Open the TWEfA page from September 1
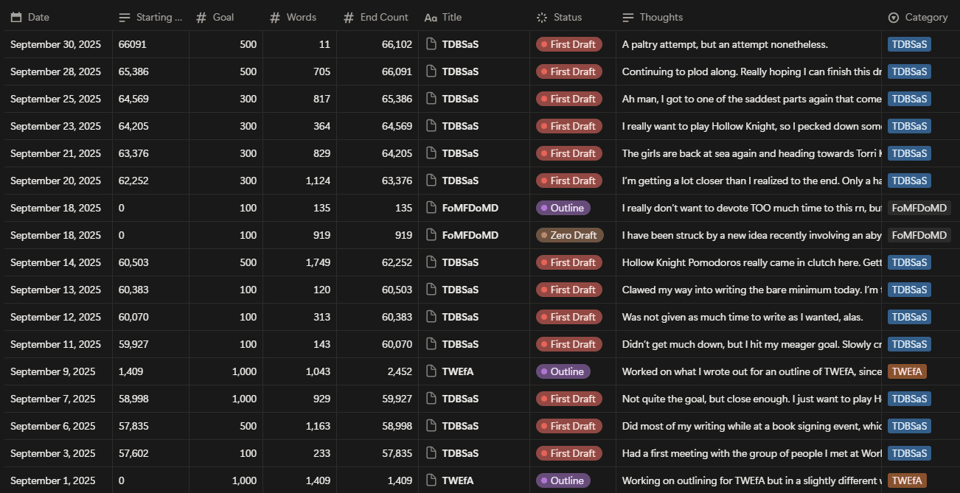The width and height of the screenshot is (960, 493). (457, 480)
